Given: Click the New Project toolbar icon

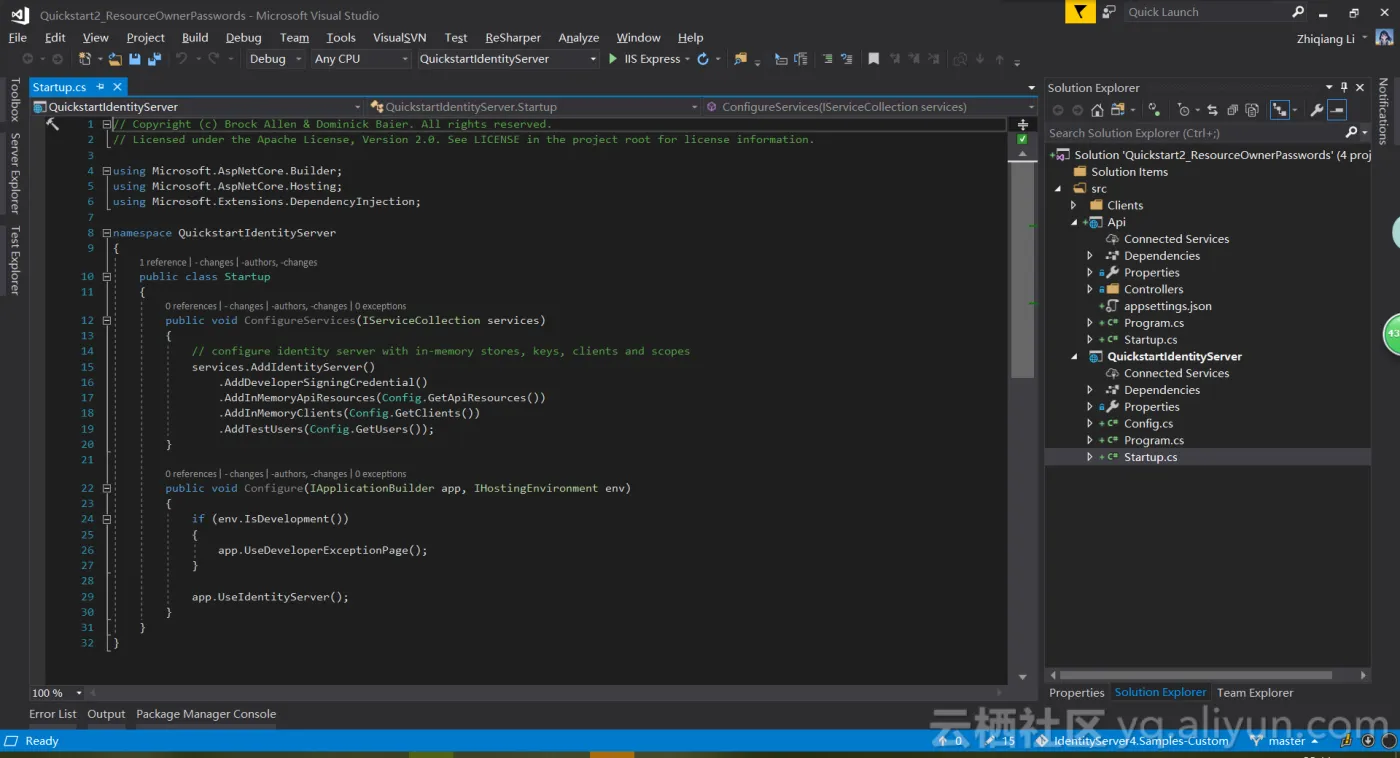Looking at the screenshot, I should point(85,59).
